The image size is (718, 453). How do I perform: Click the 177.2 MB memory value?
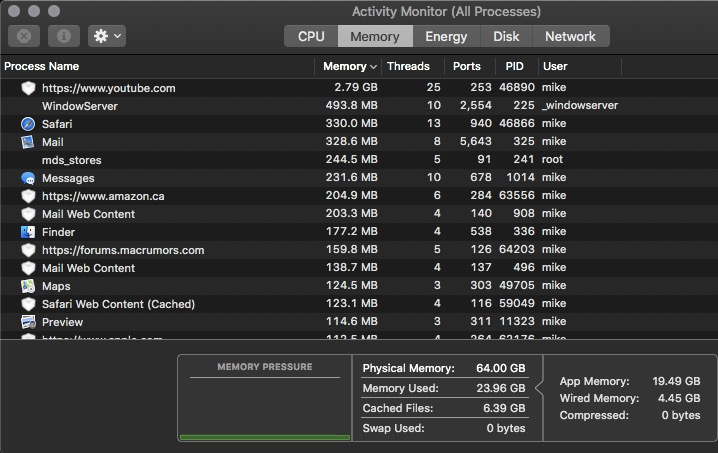352,231
